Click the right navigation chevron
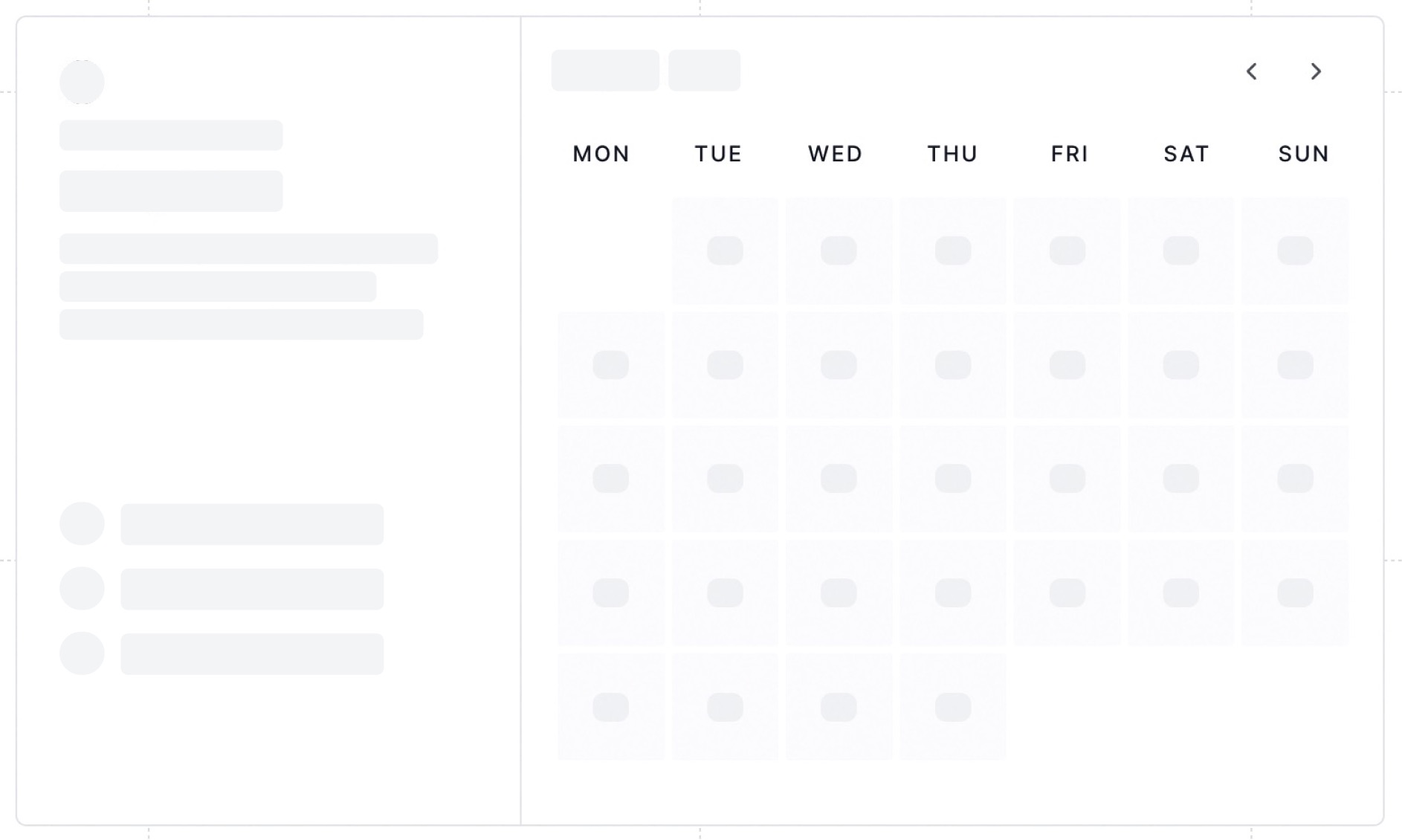 [1317, 72]
